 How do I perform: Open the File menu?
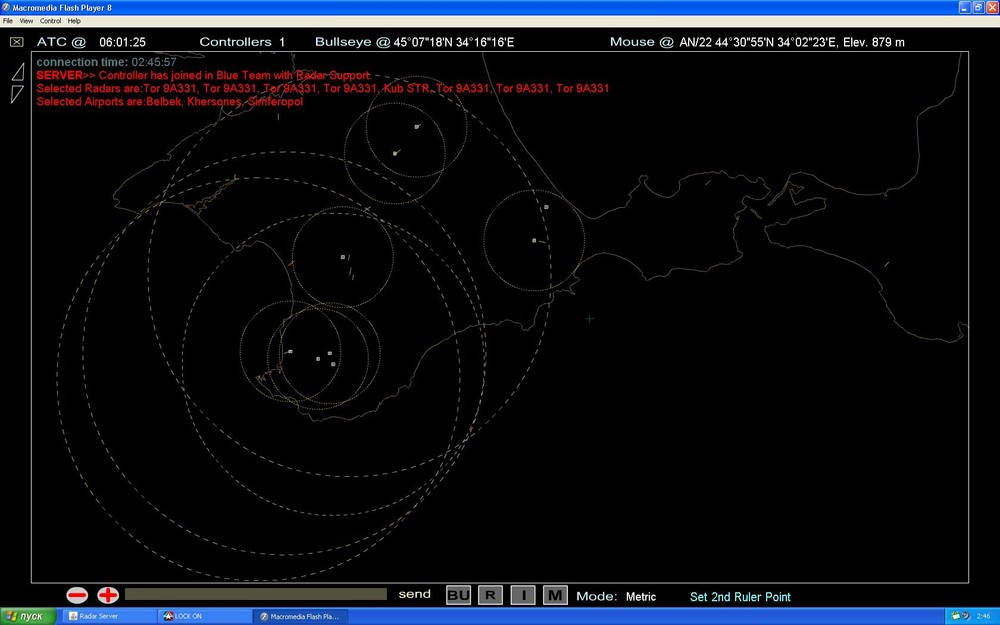(x=8, y=21)
